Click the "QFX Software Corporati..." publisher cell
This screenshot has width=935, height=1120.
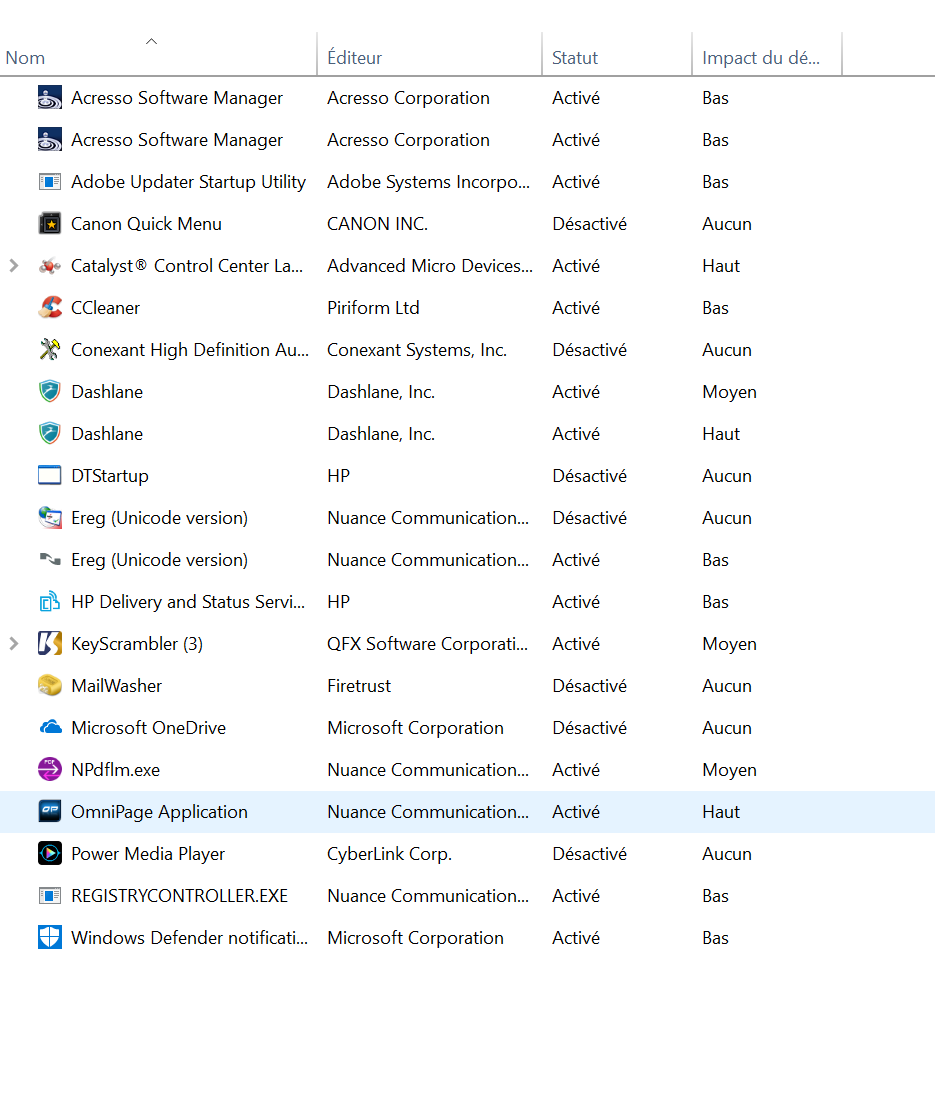click(427, 644)
